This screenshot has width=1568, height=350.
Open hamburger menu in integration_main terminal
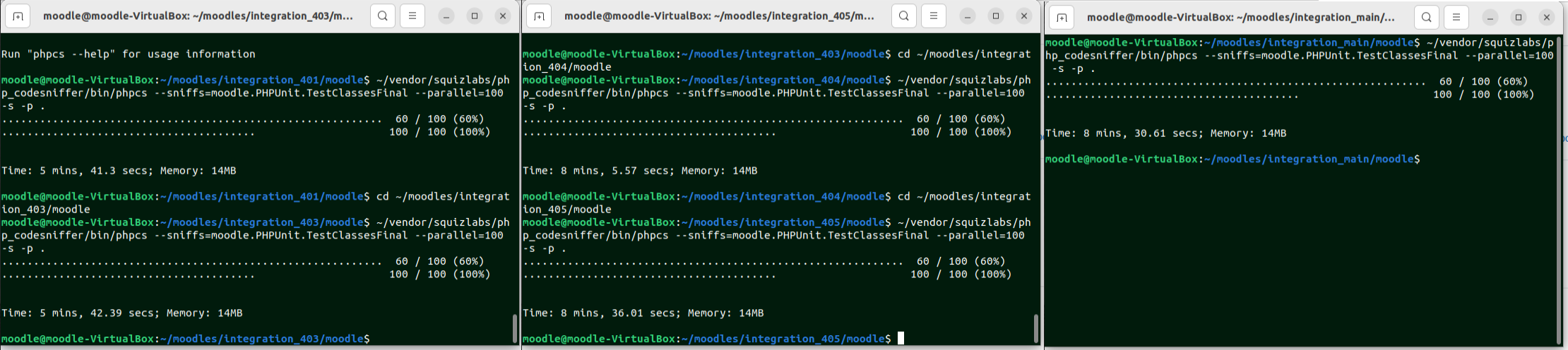pos(1456,17)
